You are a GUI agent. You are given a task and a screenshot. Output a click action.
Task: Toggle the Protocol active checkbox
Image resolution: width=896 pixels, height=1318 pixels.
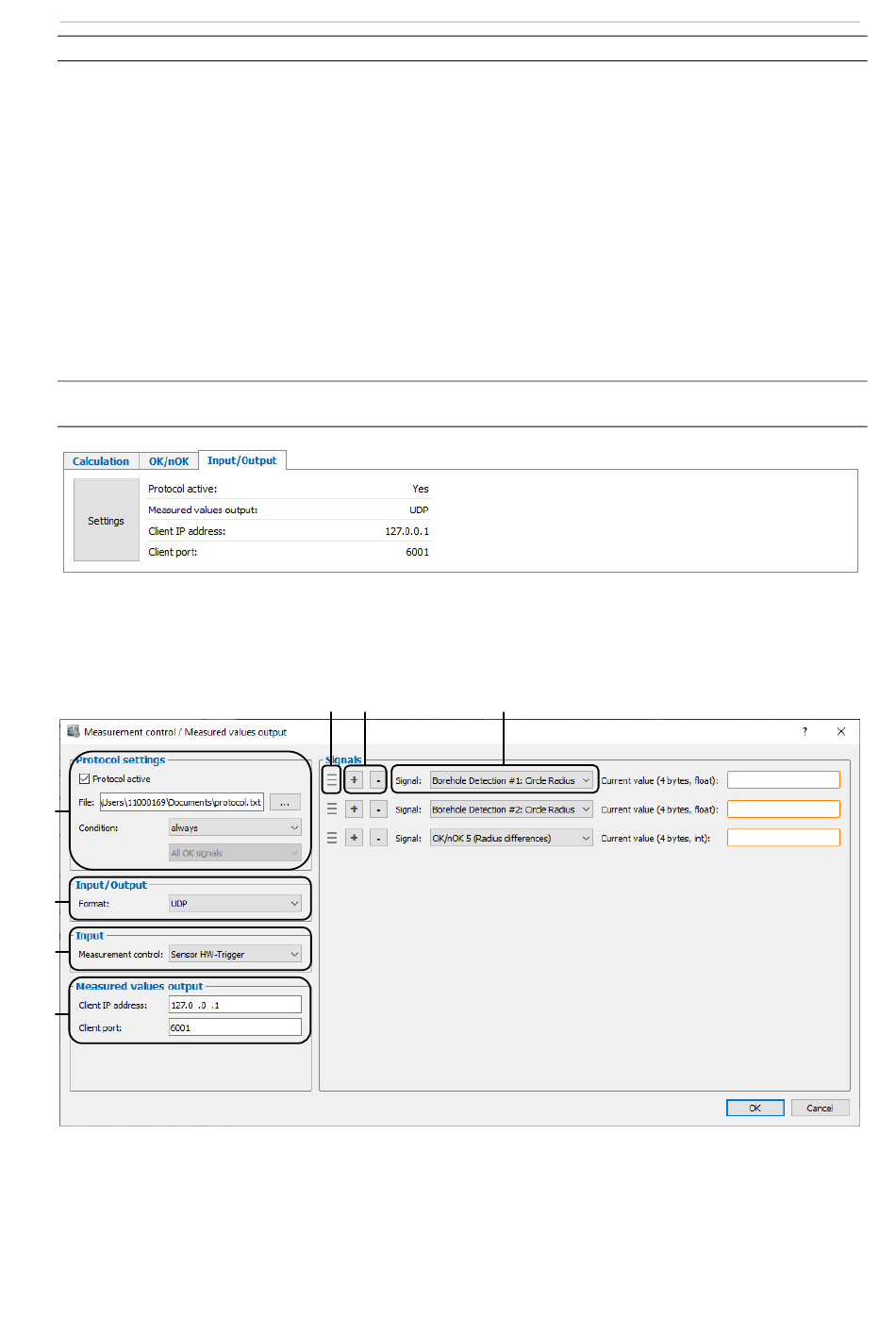coord(85,779)
